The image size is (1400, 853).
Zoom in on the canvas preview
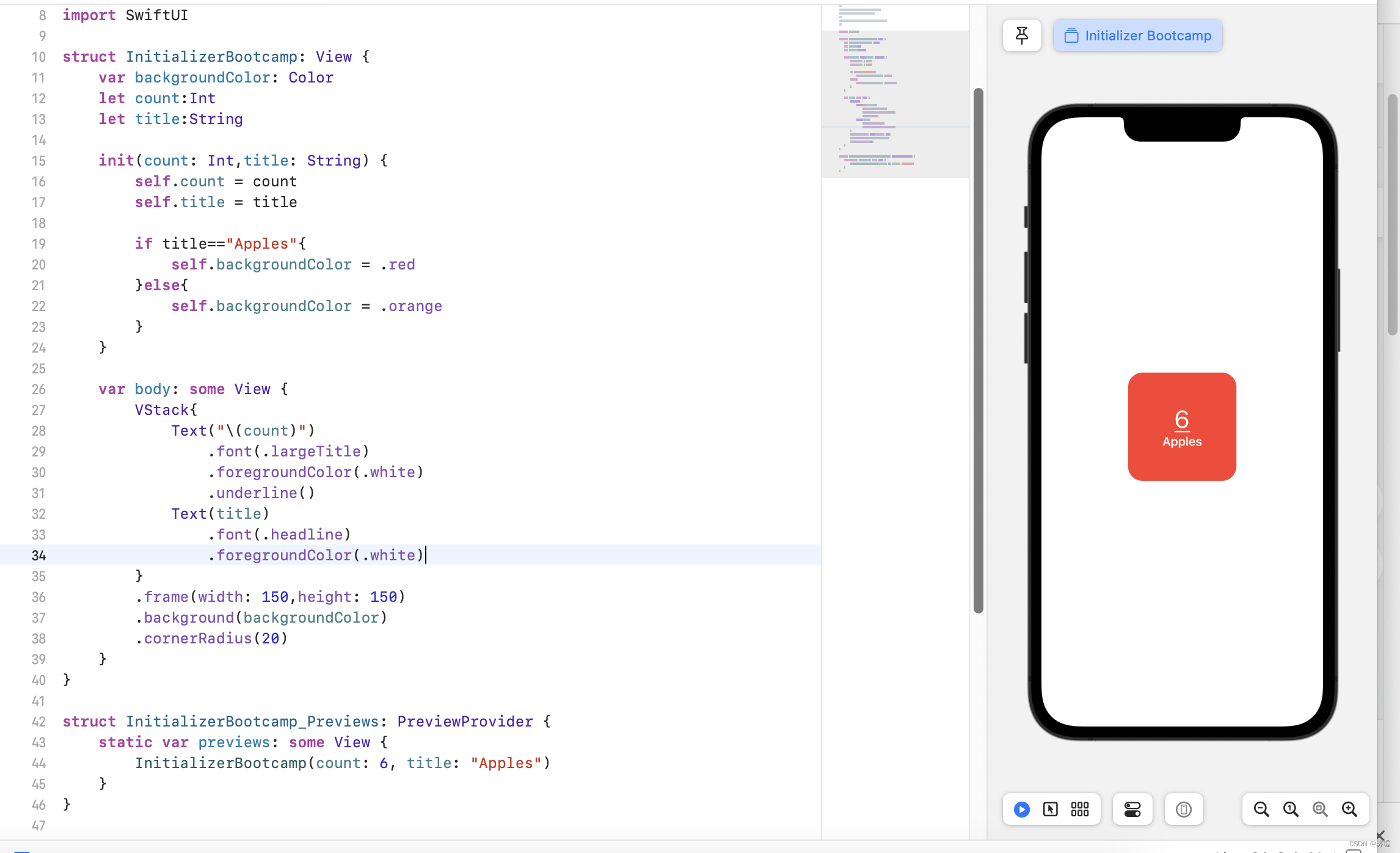tap(1350, 809)
